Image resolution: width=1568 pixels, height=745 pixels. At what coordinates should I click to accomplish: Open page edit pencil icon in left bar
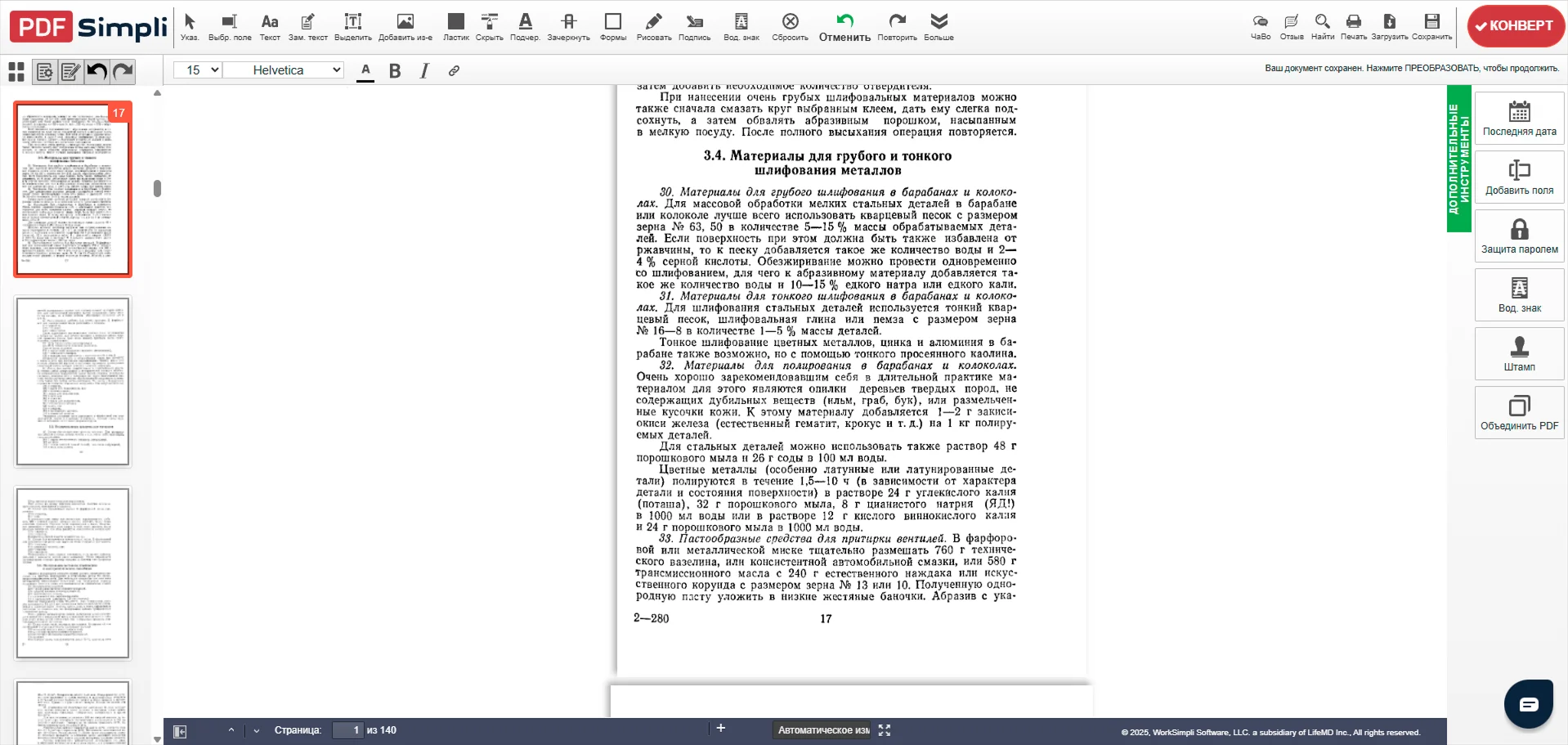71,72
